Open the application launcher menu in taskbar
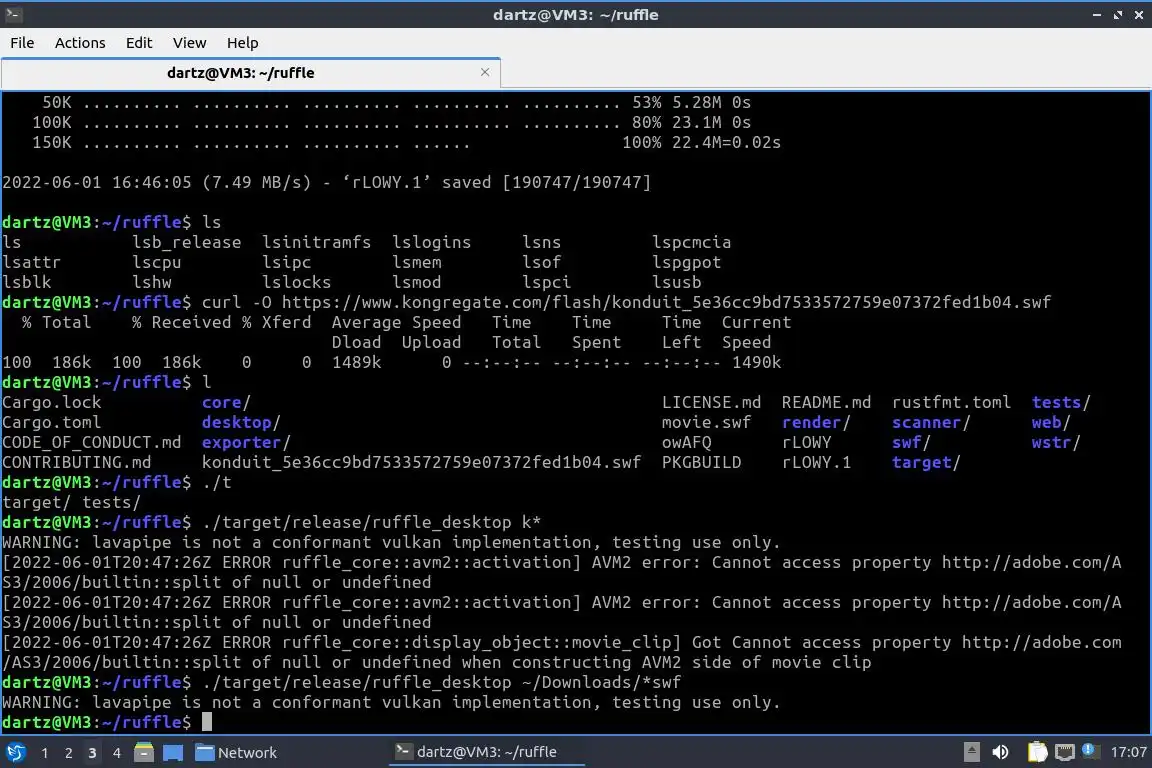This screenshot has width=1152, height=768. click(15, 752)
